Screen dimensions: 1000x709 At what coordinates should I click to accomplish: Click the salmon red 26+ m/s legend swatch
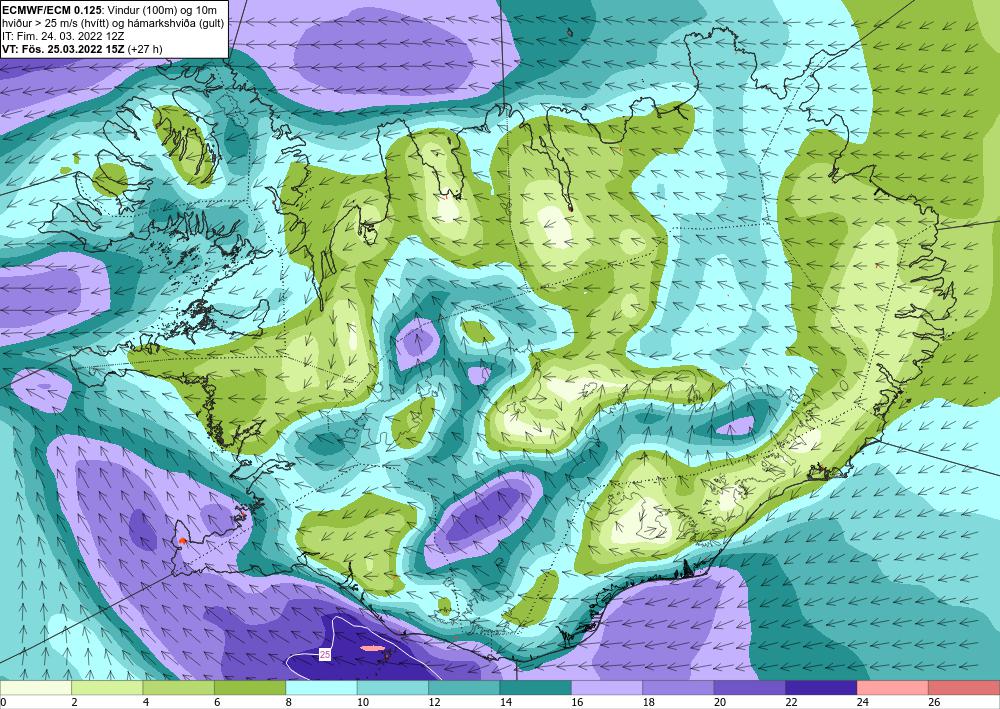964,688
